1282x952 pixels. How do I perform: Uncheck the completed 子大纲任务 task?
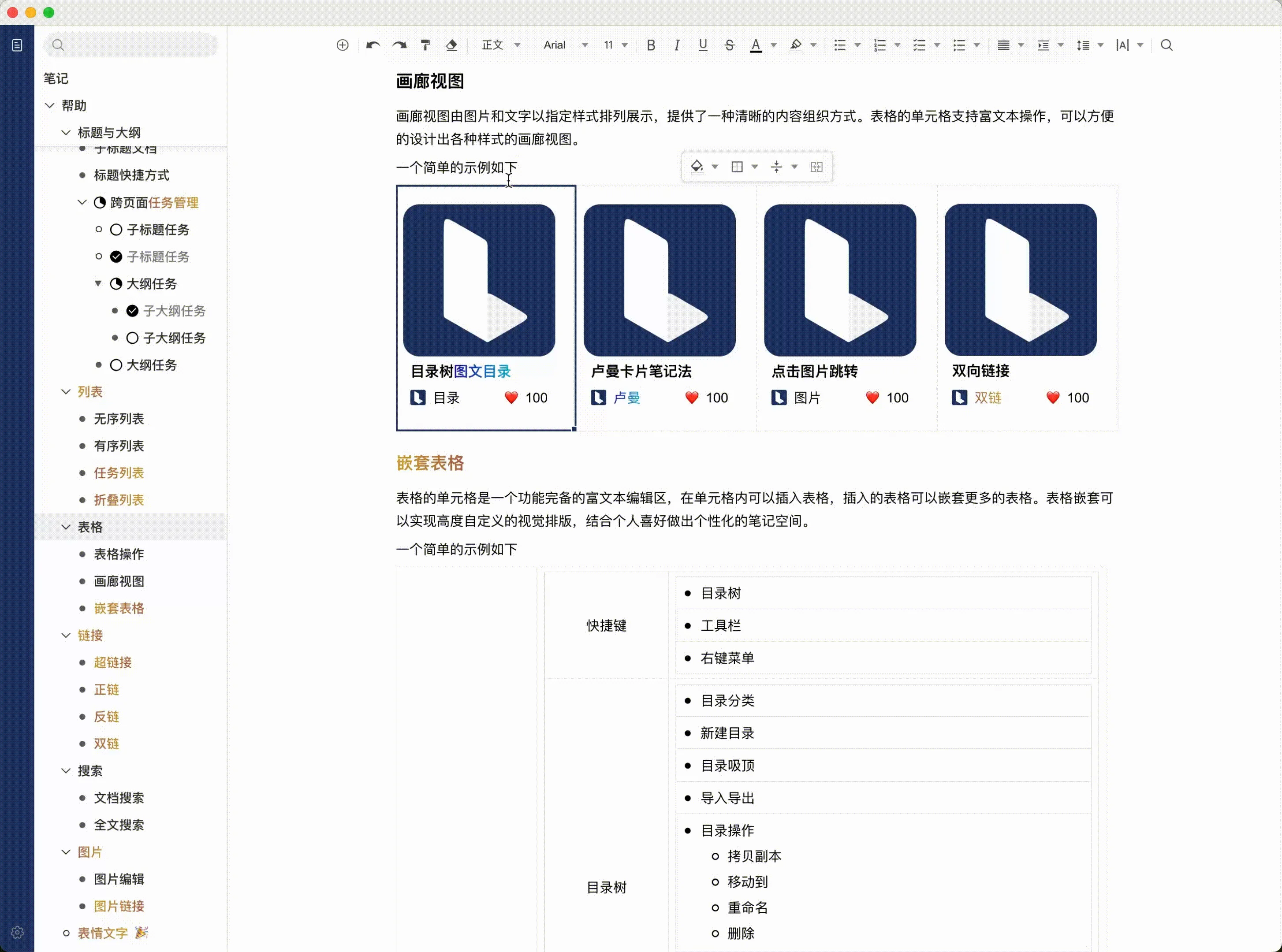pyautogui.click(x=132, y=311)
